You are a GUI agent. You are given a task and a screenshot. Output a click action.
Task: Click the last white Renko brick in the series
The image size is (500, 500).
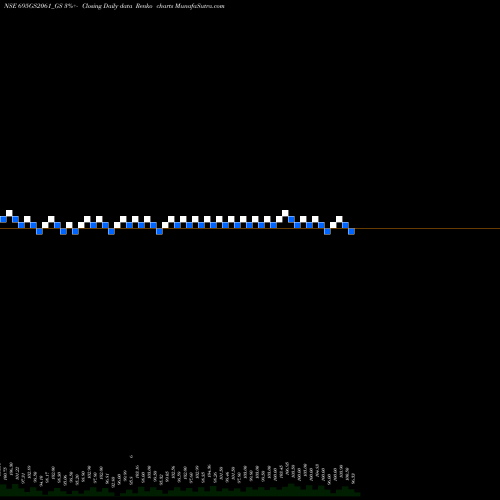(x=339, y=219)
